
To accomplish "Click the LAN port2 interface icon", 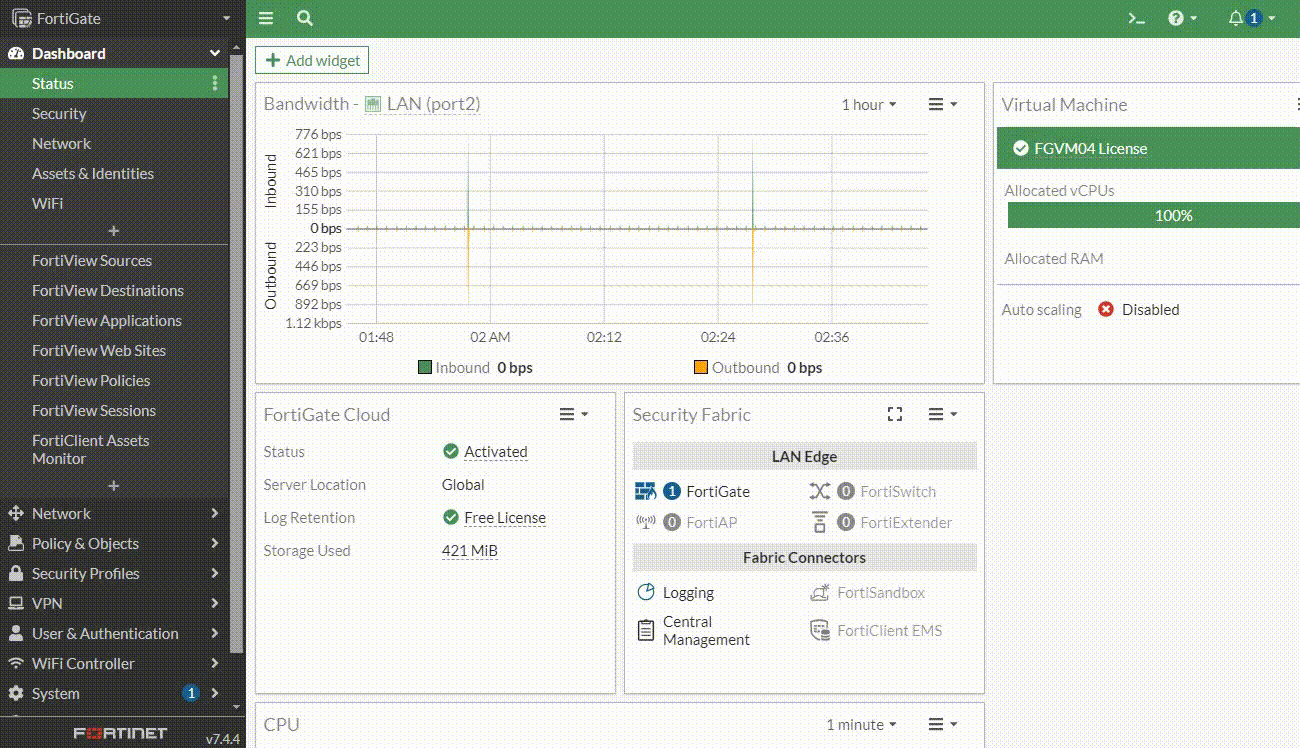I will coord(374,104).
